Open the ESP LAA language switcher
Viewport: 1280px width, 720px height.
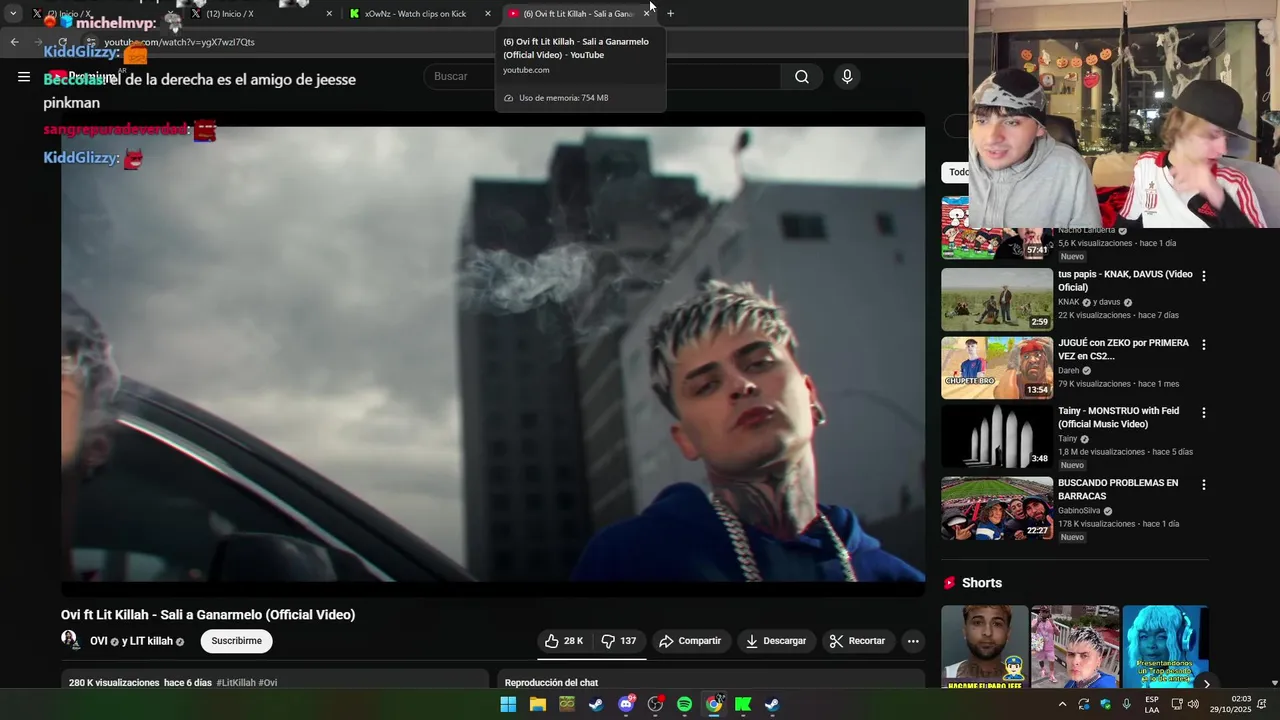pyautogui.click(x=1152, y=704)
